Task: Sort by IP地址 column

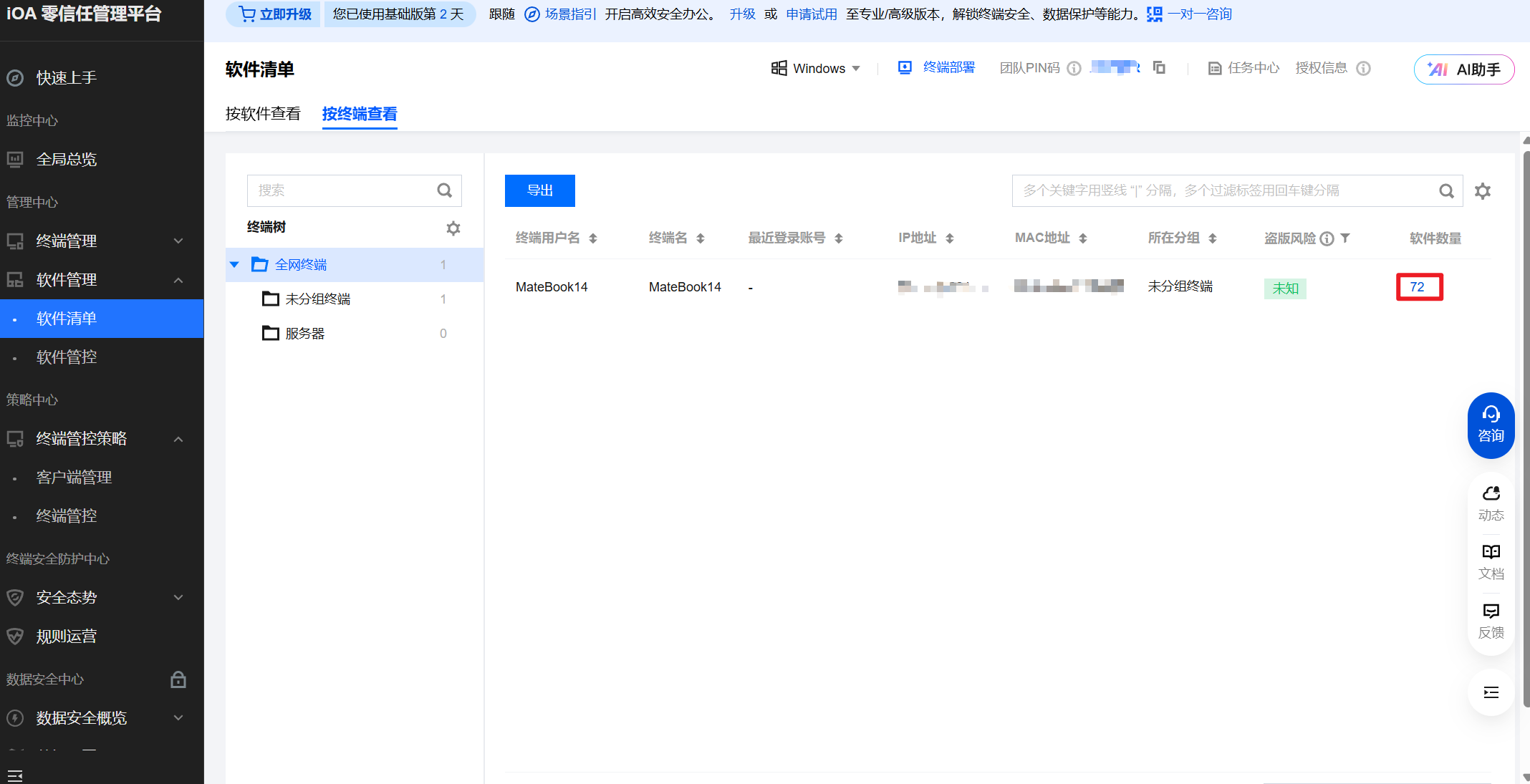Action: pyautogui.click(x=950, y=238)
